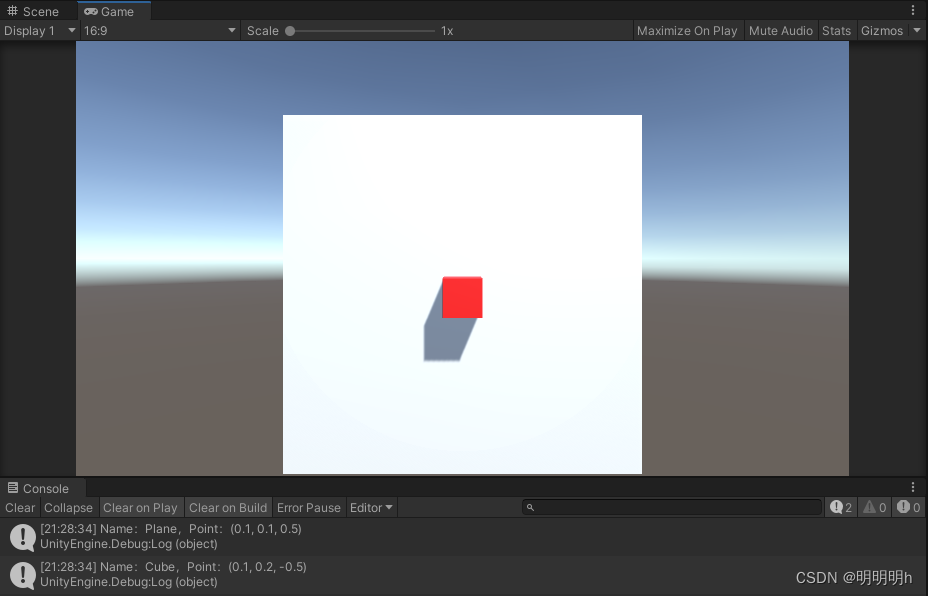Enable Maximize On Play

click(687, 30)
